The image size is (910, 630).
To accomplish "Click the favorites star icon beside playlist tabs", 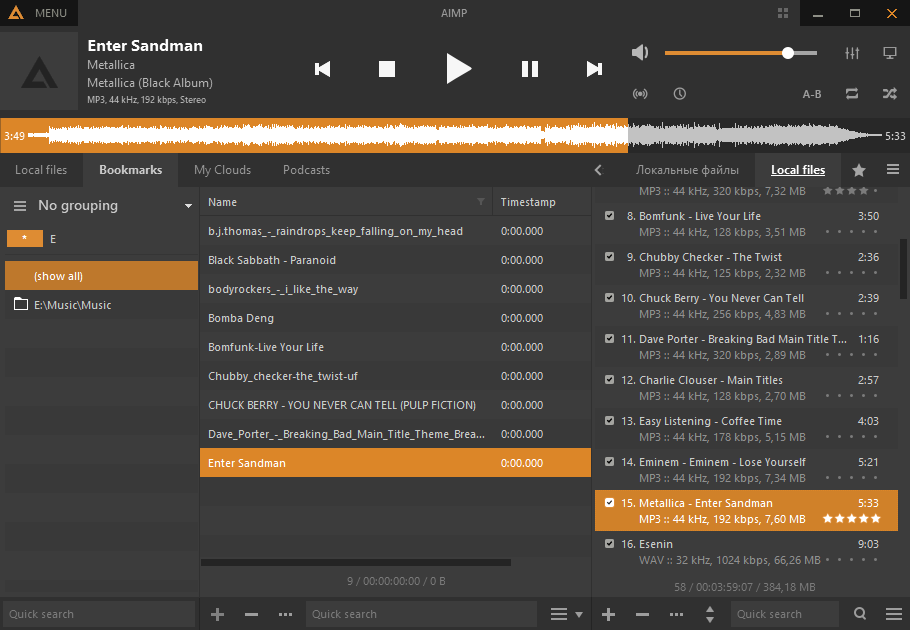I will 859,170.
